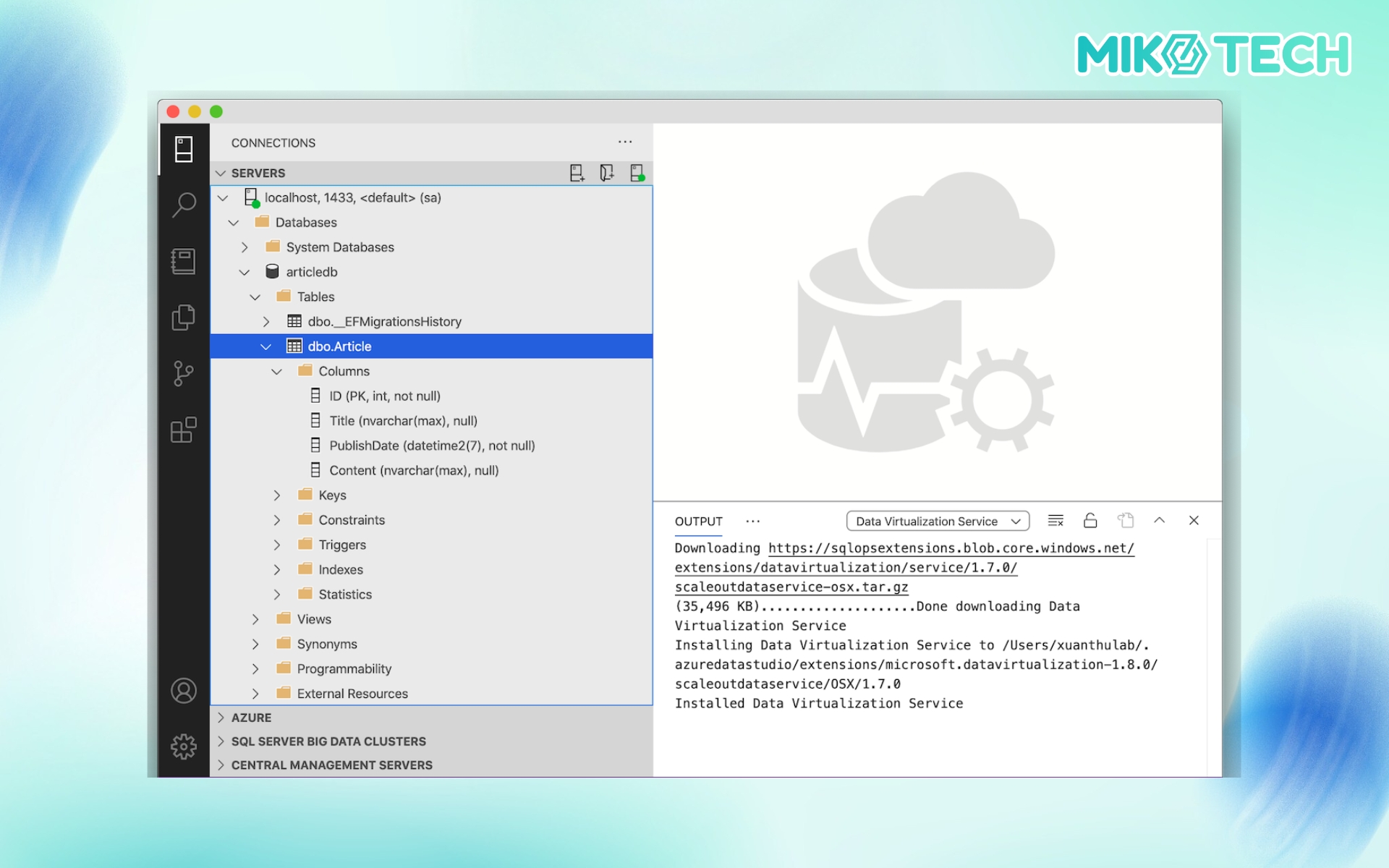
Task: Open the Search view in activity bar
Action: [184, 205]
